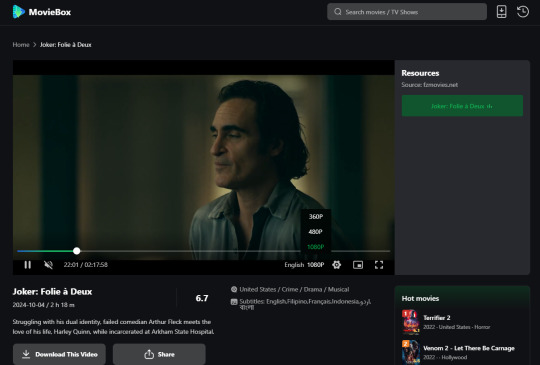Click the 2024-10-04 / 2 h 18 m text
Viewport: 540px width, 365px height.
pyautogui.click(x=43, y=305)
